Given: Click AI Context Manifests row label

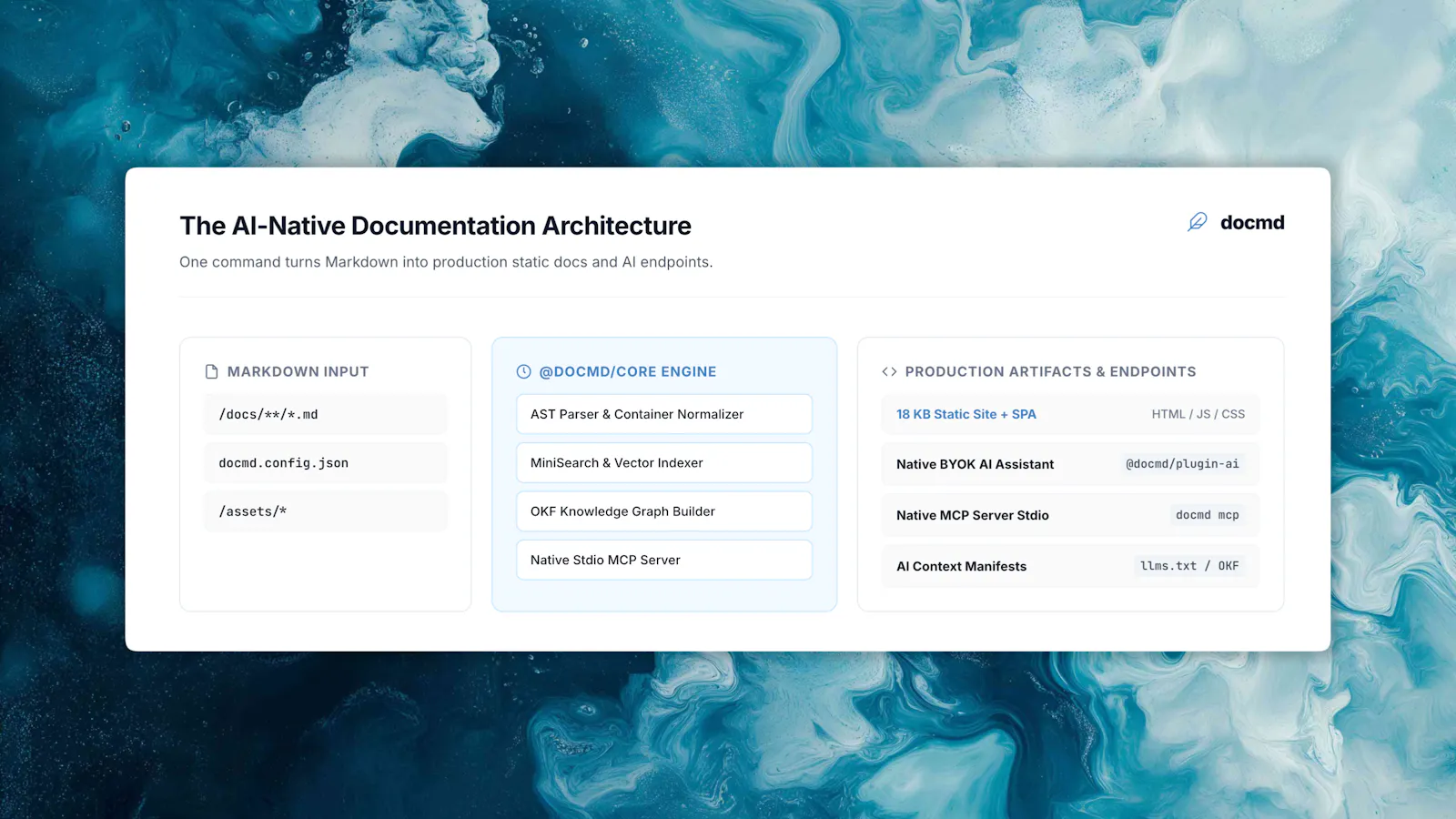Looking at the screenshot, I should [x=961, y=566].
